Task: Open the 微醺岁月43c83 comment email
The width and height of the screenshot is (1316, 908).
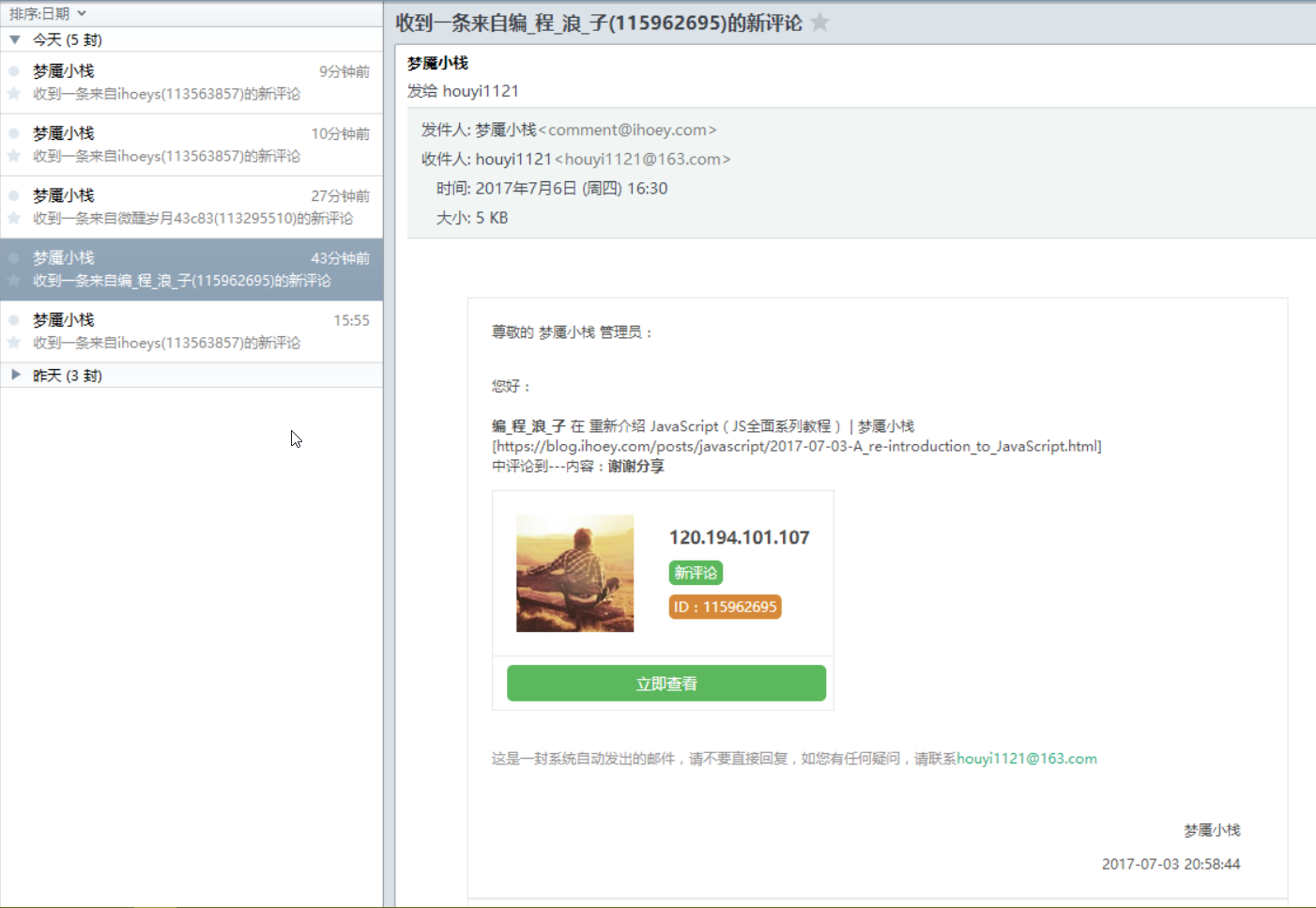Action: (x=191, y=207)
